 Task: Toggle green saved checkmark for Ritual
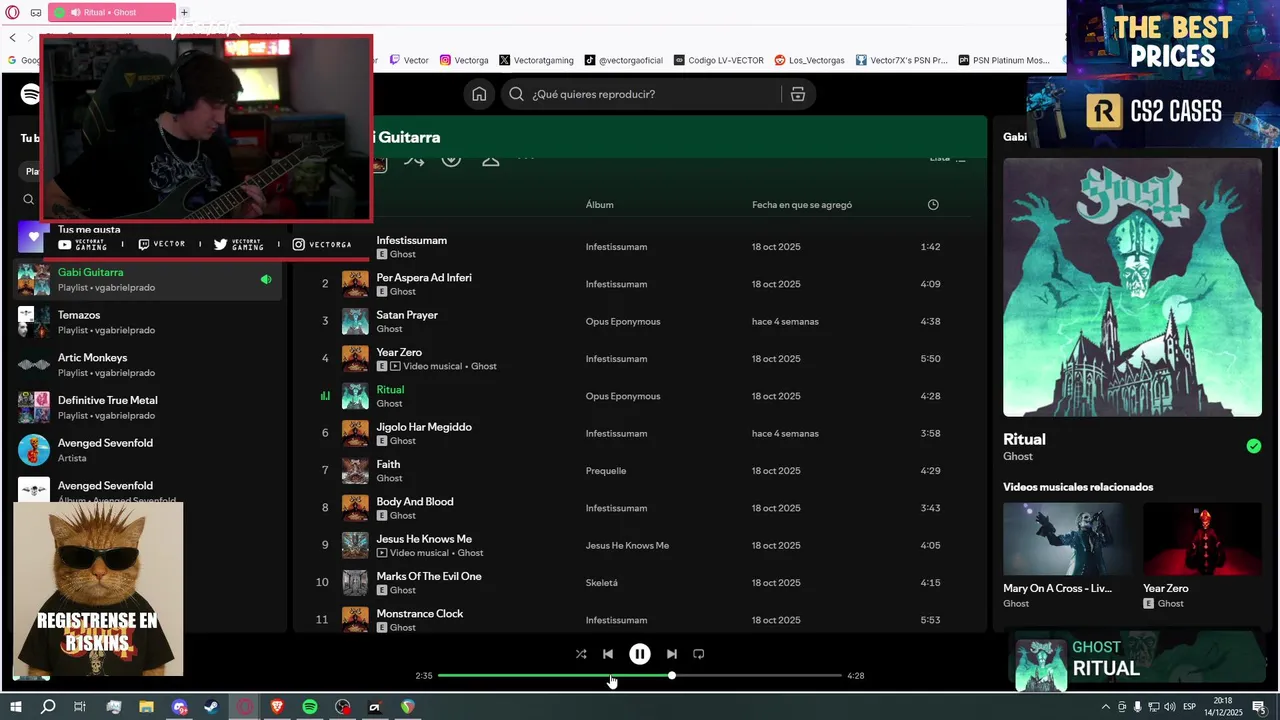(1254, 446)
